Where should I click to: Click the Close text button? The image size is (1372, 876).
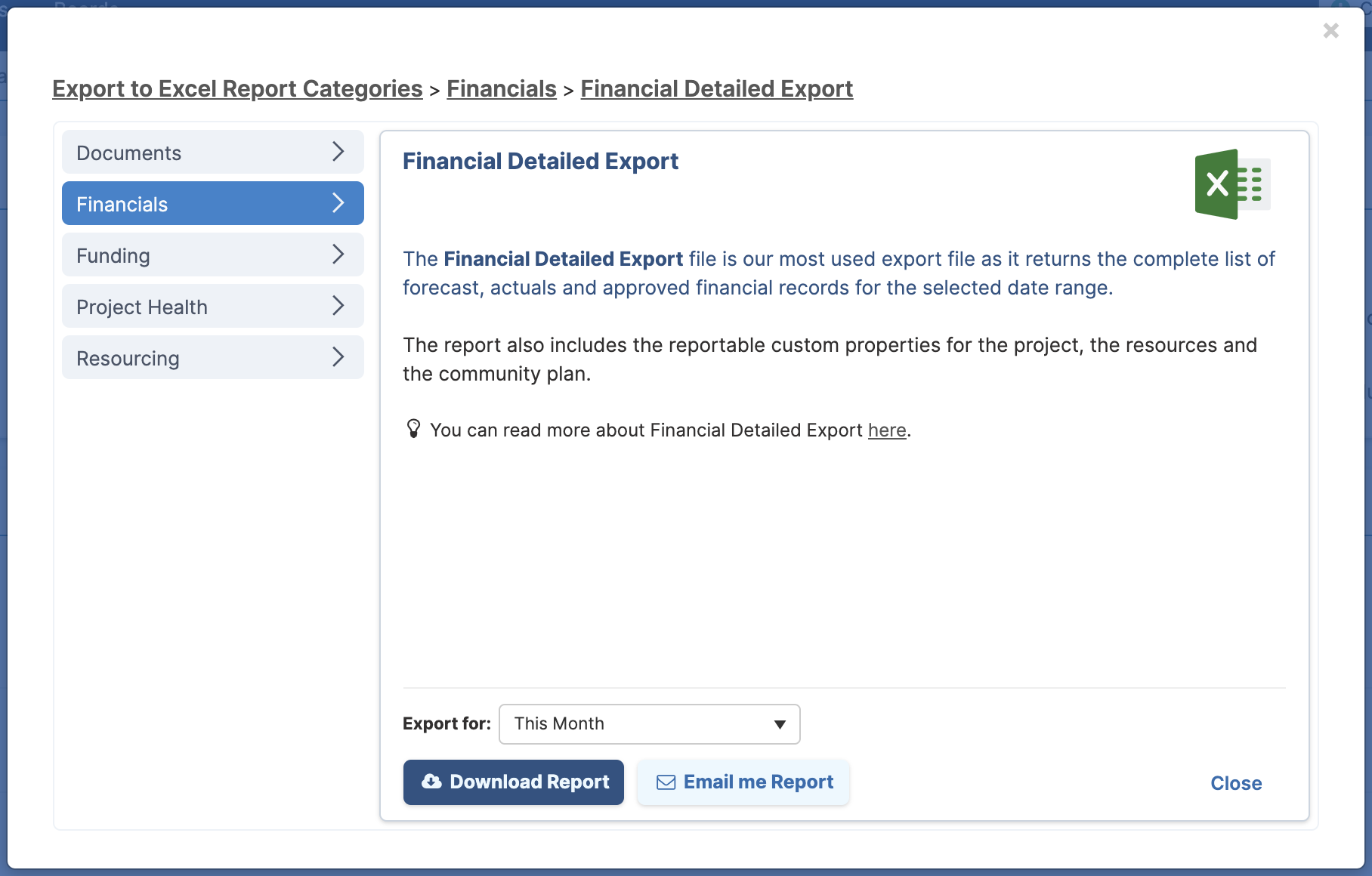pos(1236,783)
